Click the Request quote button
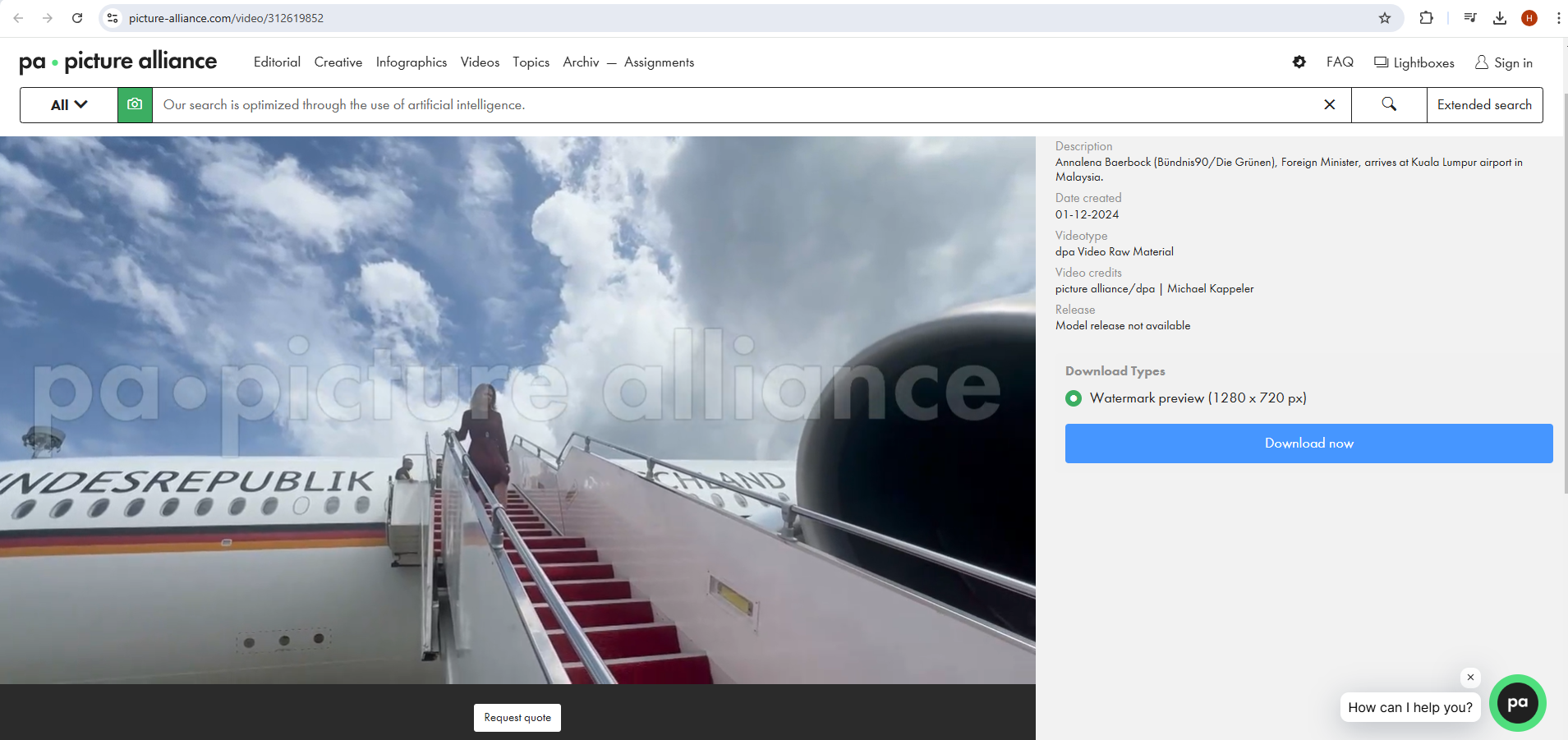The image size is (1568, 740). click(x=517, y=718)
